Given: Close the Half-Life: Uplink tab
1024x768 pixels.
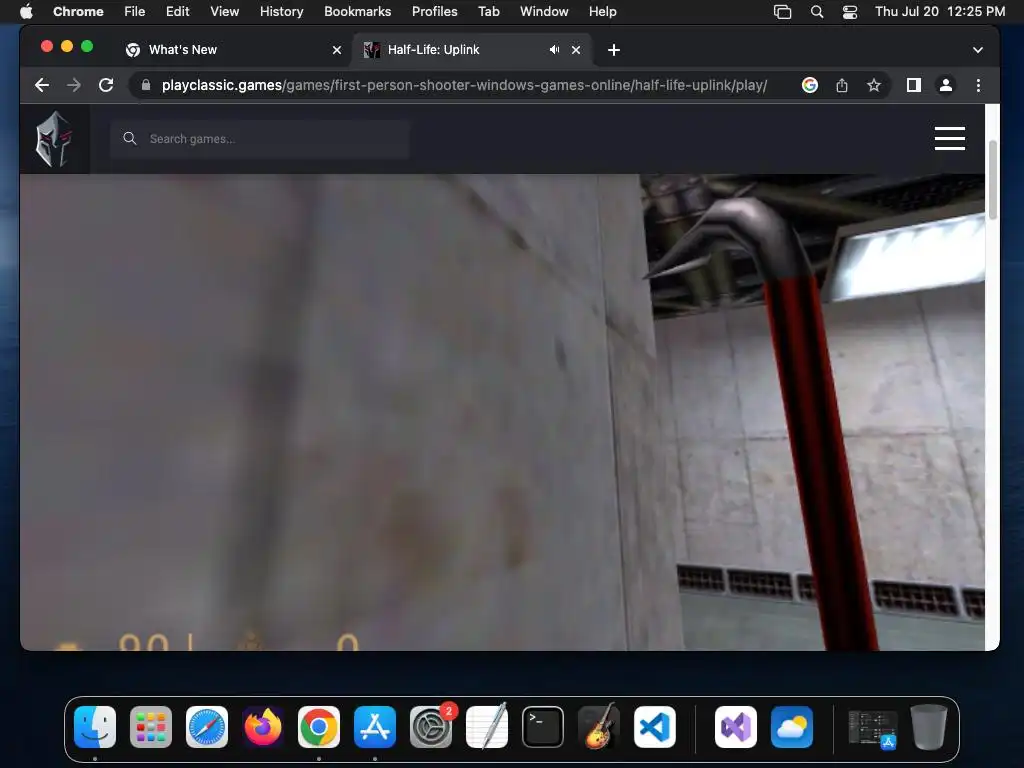Looking at the screenshot, I should [576, 50].
